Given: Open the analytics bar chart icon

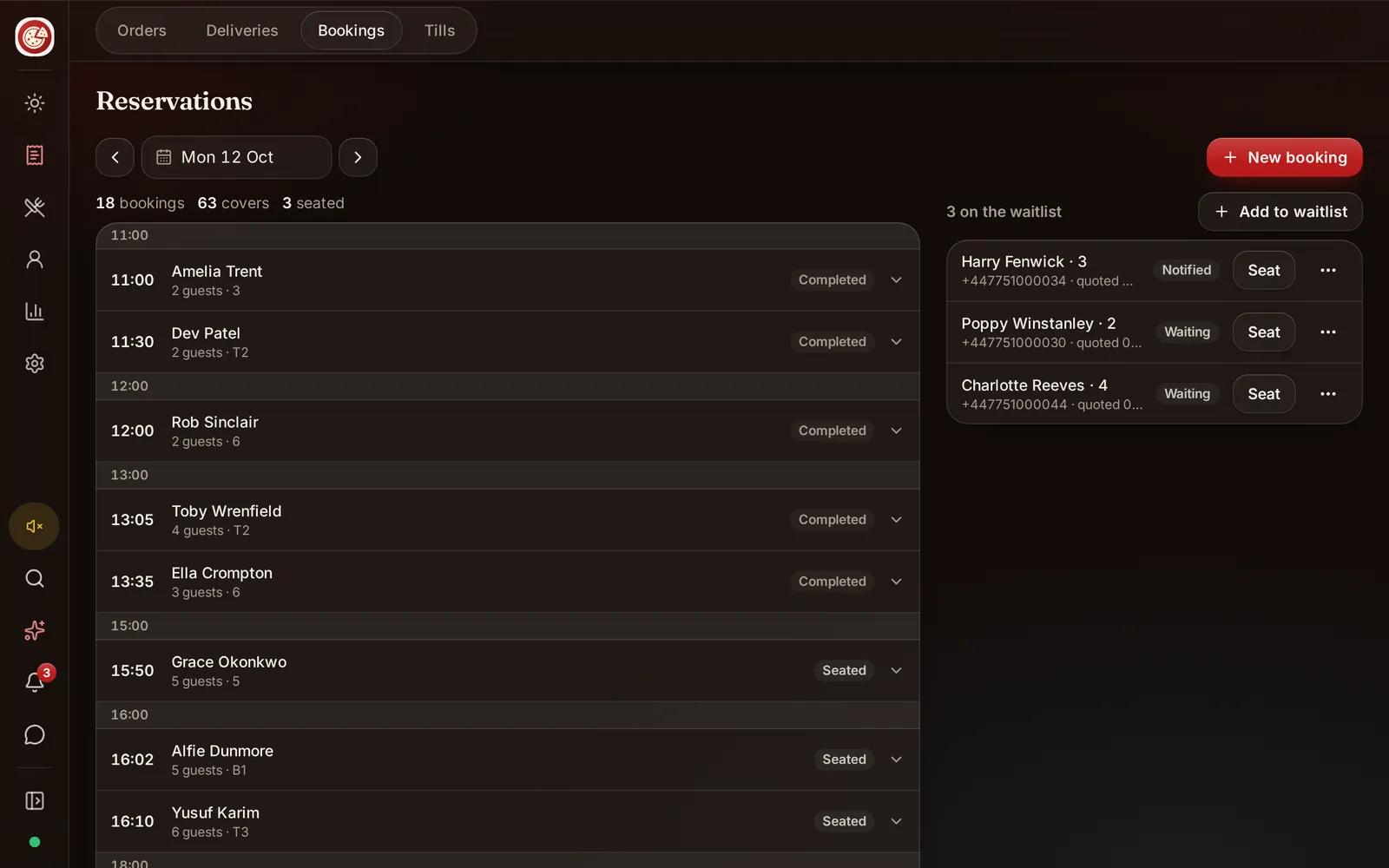Looking at the screenshot, I should 35,312.
